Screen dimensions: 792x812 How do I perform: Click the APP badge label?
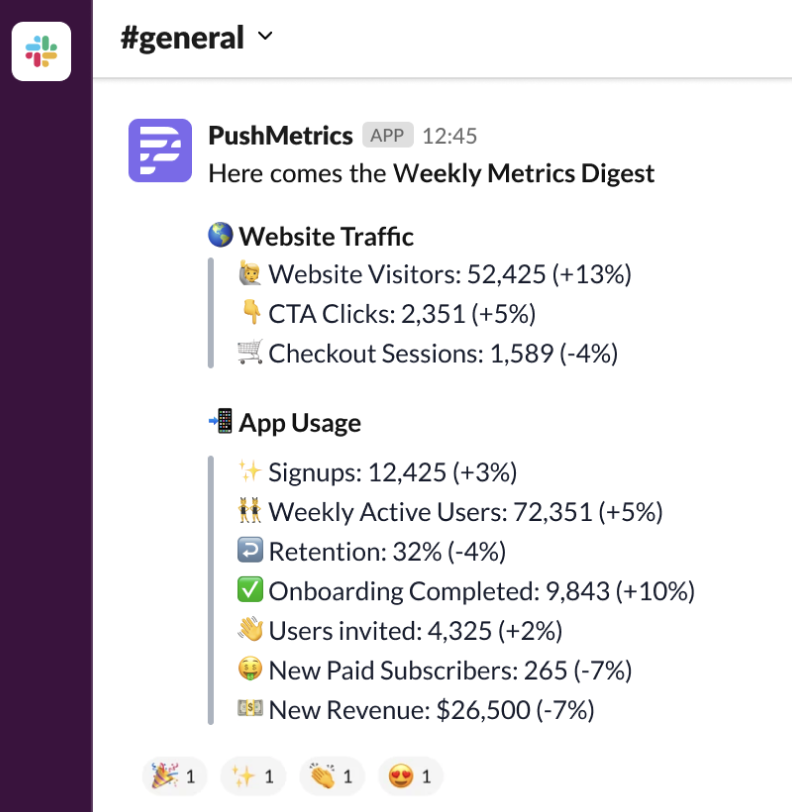pos(387,135)
